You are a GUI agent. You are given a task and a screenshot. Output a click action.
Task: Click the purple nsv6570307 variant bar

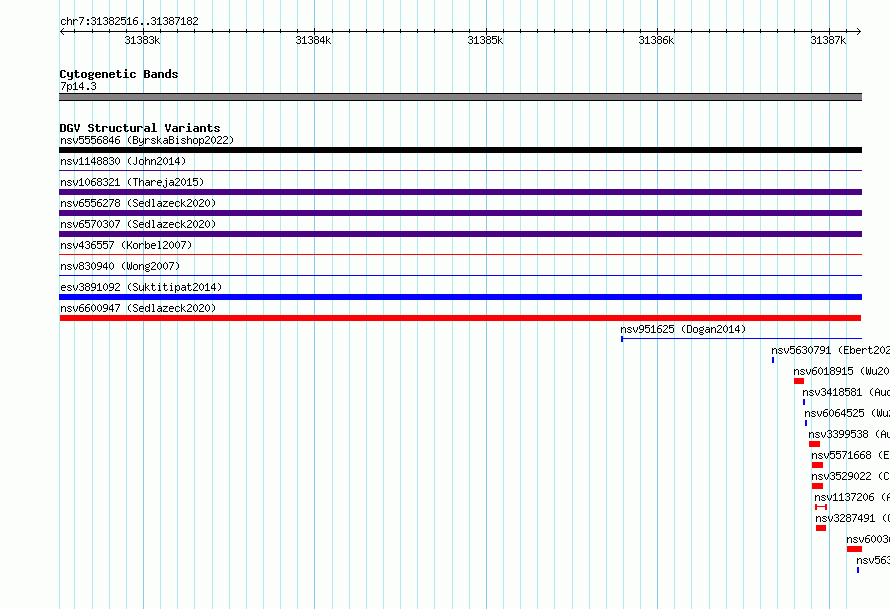tap(460, 234)
